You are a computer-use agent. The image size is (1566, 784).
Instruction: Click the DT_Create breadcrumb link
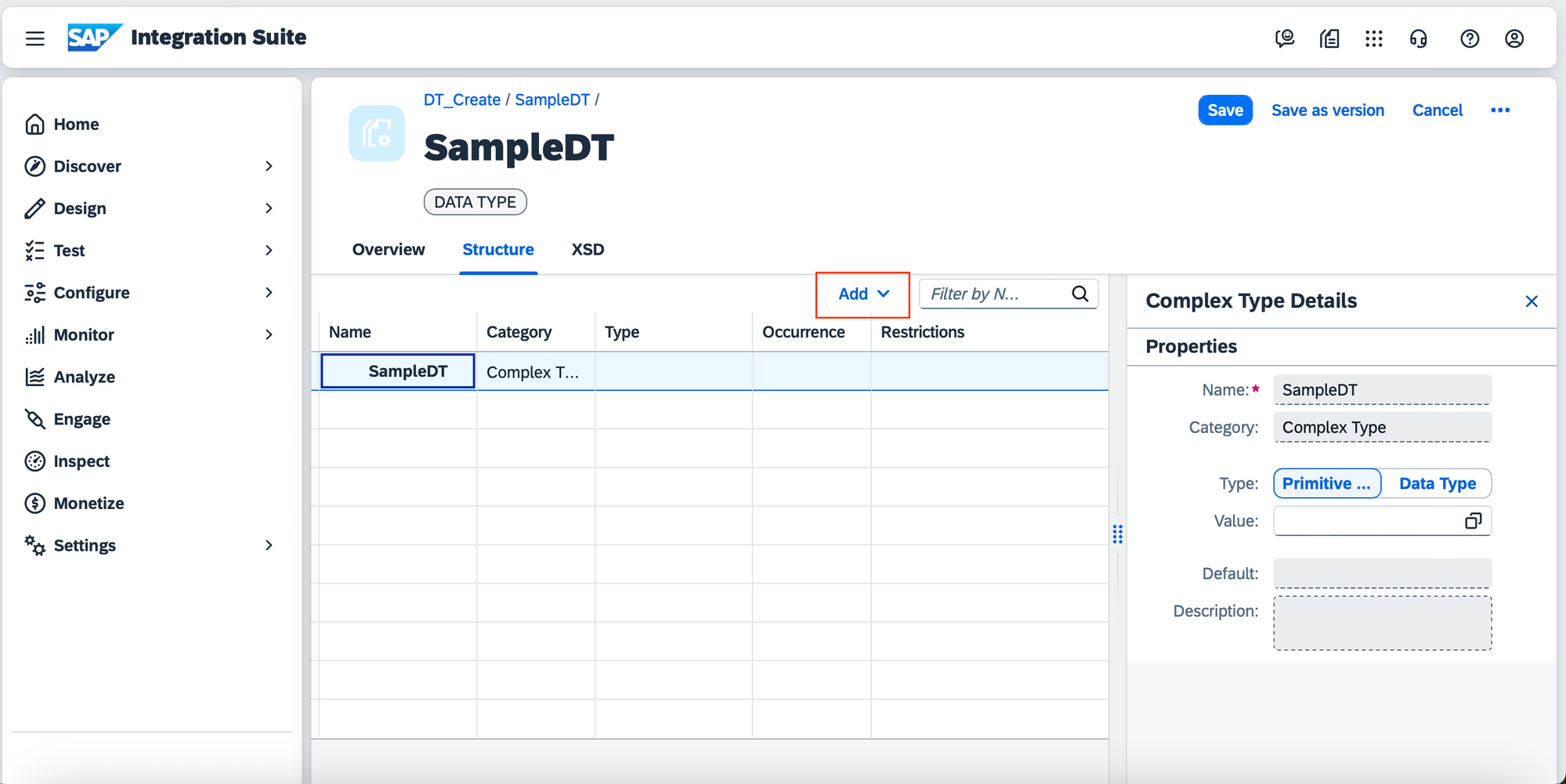point(461,100)
